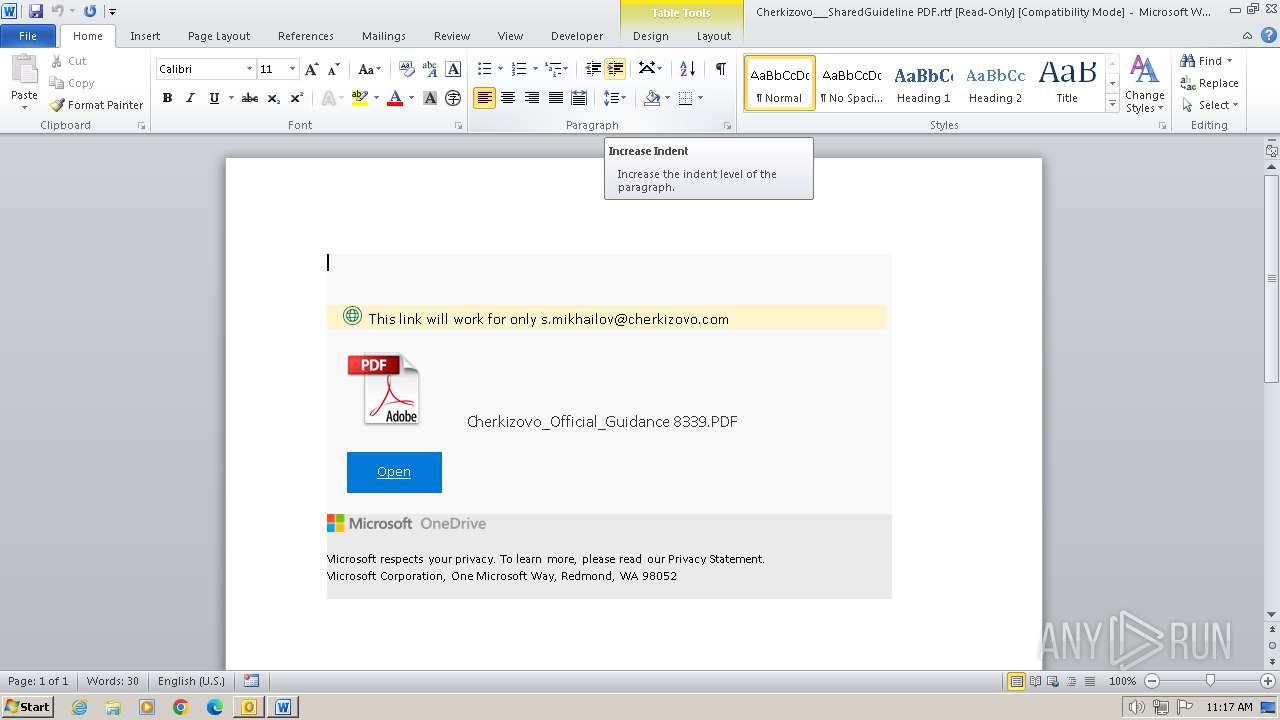
Task: Switch to Print Layout view
Action: (x=1016, y=681)
